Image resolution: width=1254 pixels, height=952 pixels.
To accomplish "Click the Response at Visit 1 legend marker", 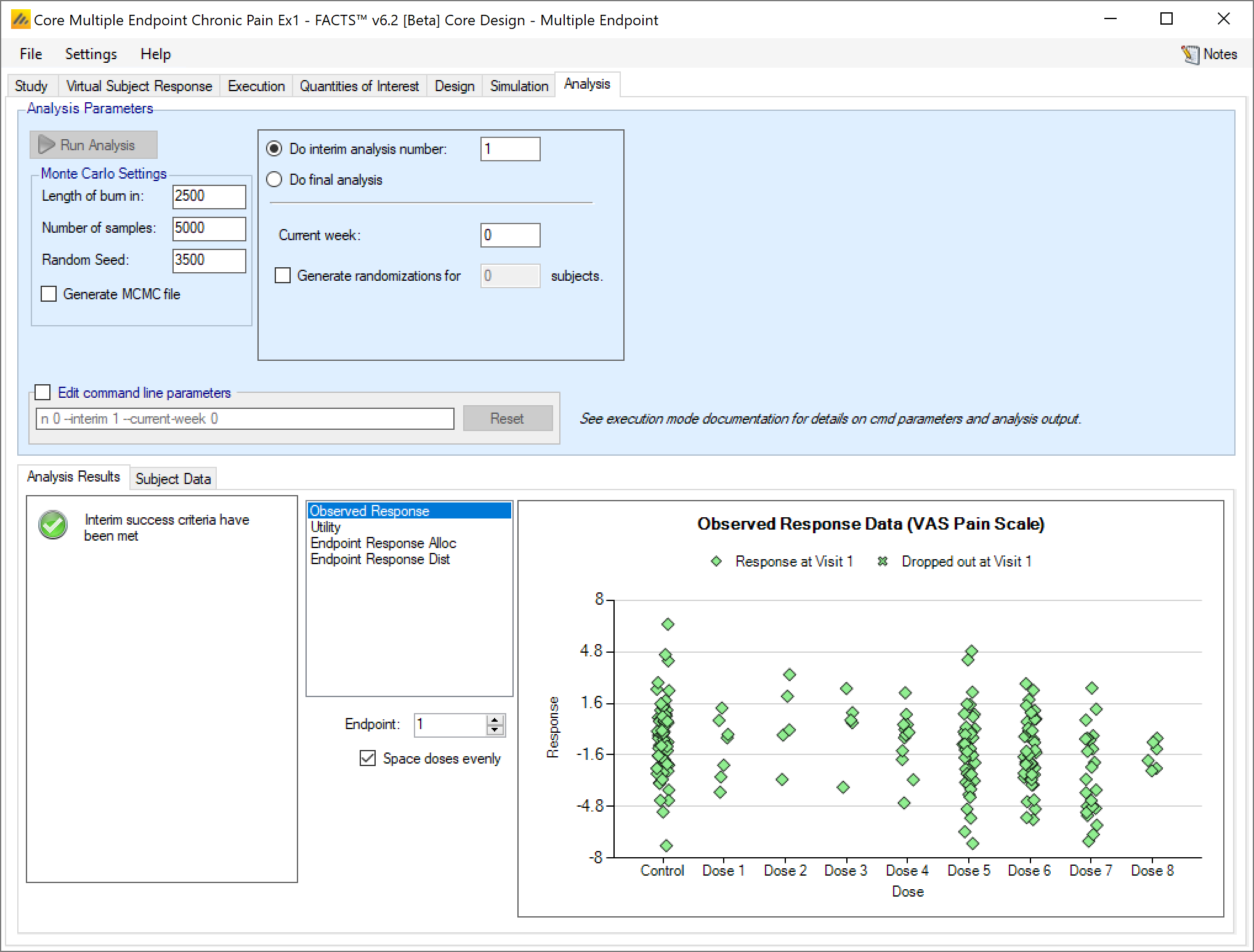I will point(716,562).
